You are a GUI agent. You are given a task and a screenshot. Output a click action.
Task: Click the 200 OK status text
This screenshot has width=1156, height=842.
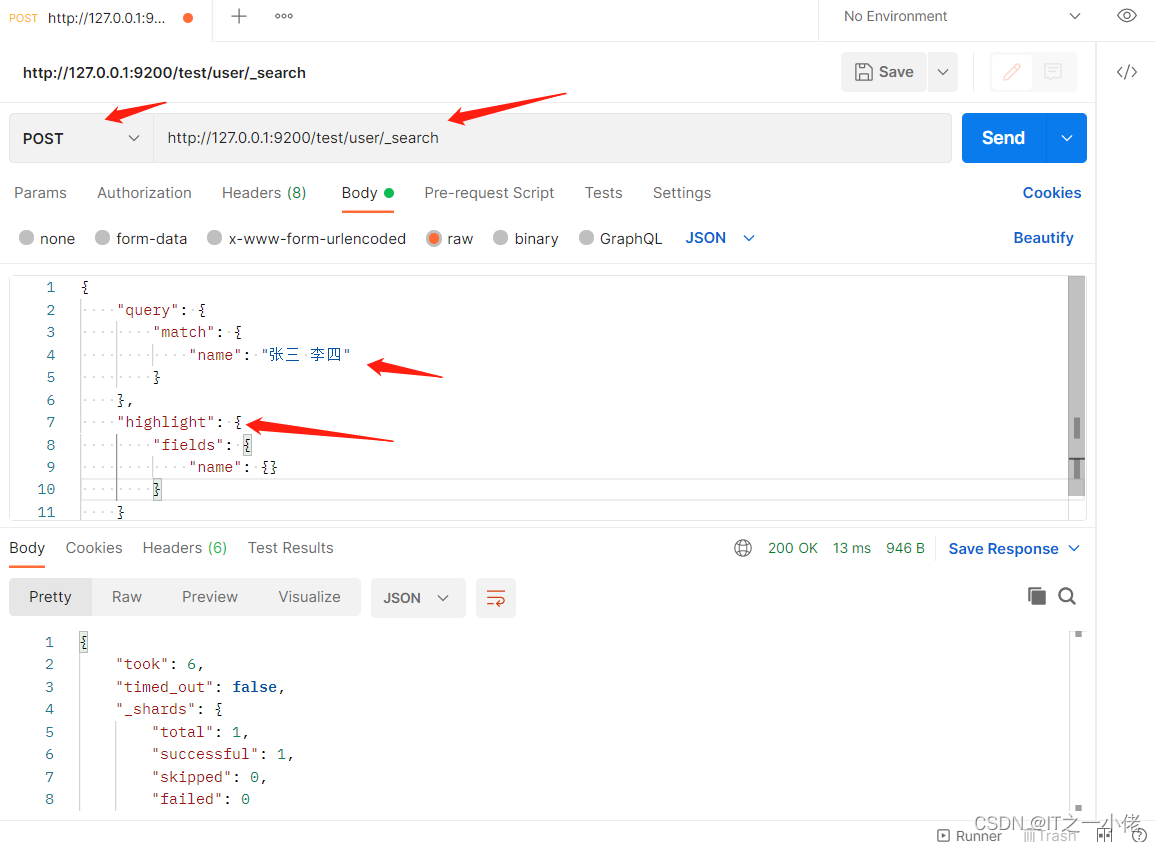tap(793, 548)
